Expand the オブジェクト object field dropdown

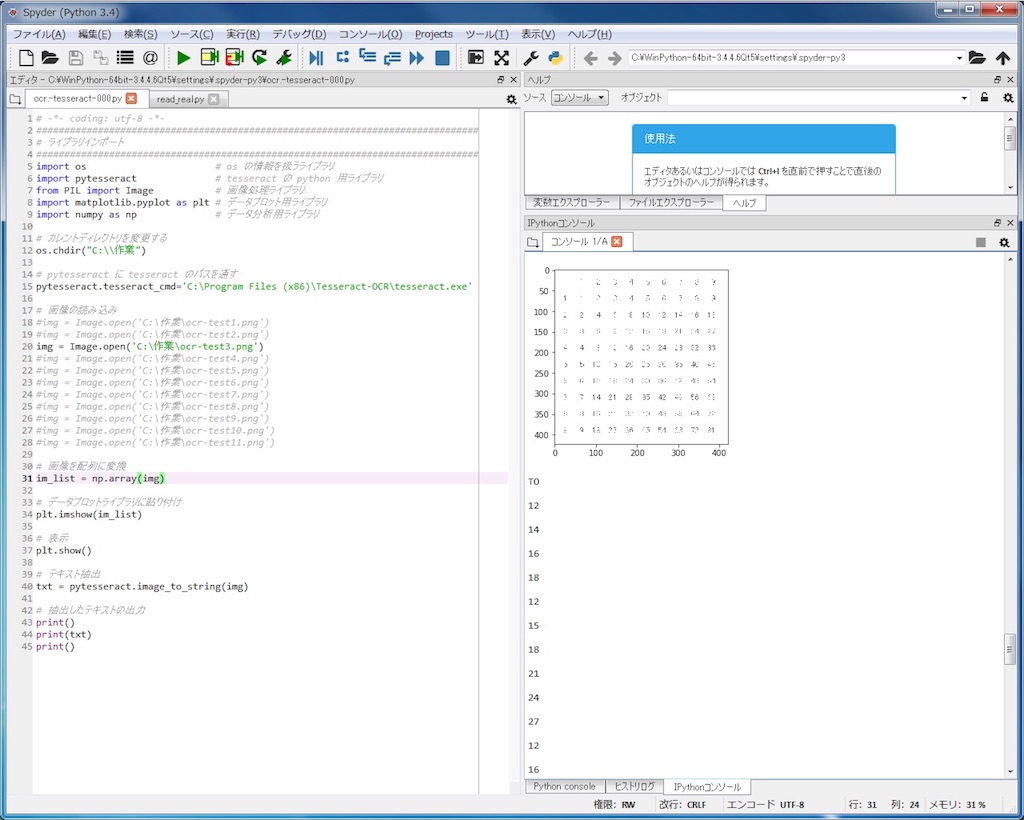click(x=965, y=98)
